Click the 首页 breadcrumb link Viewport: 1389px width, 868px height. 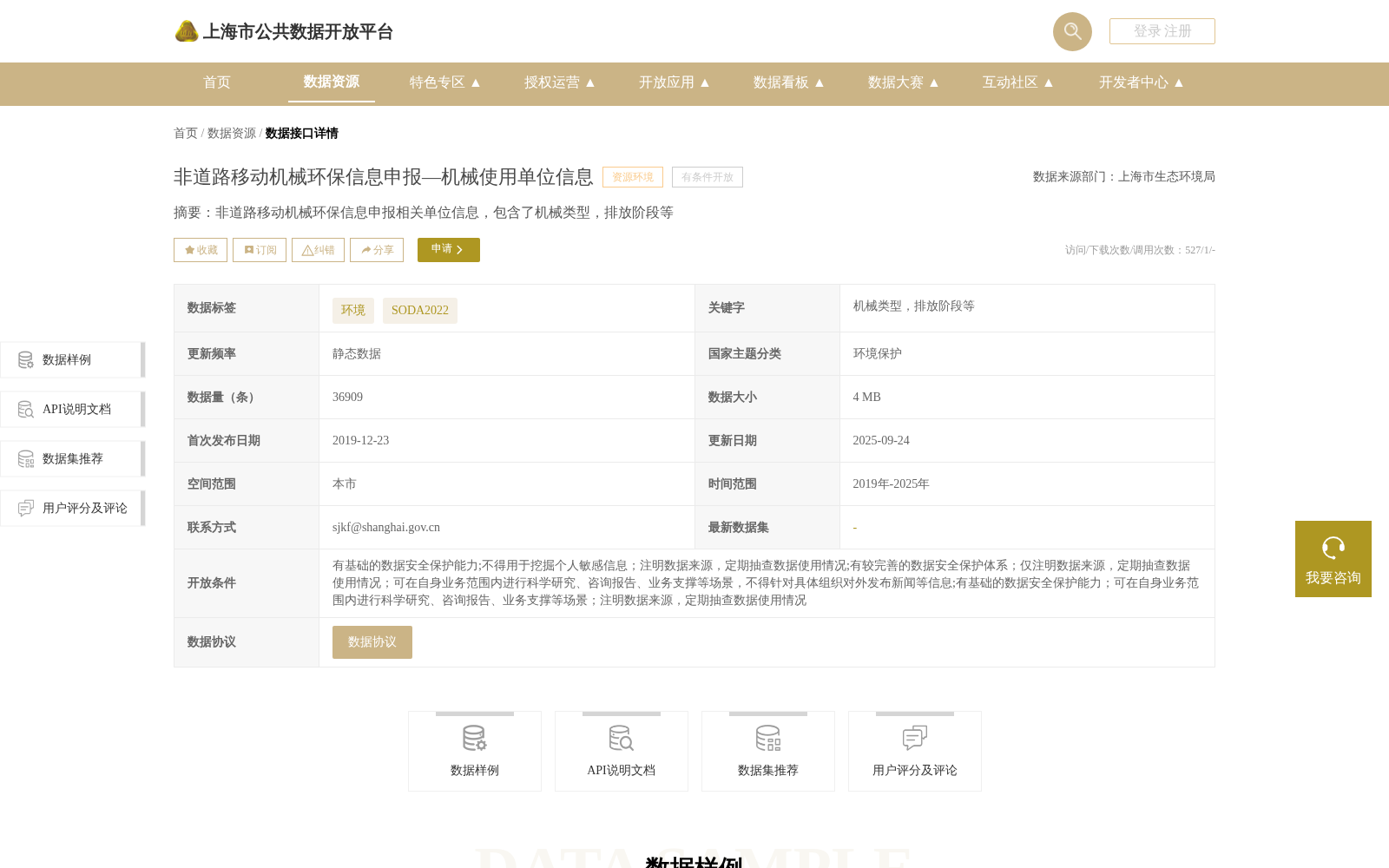(186, 133)
